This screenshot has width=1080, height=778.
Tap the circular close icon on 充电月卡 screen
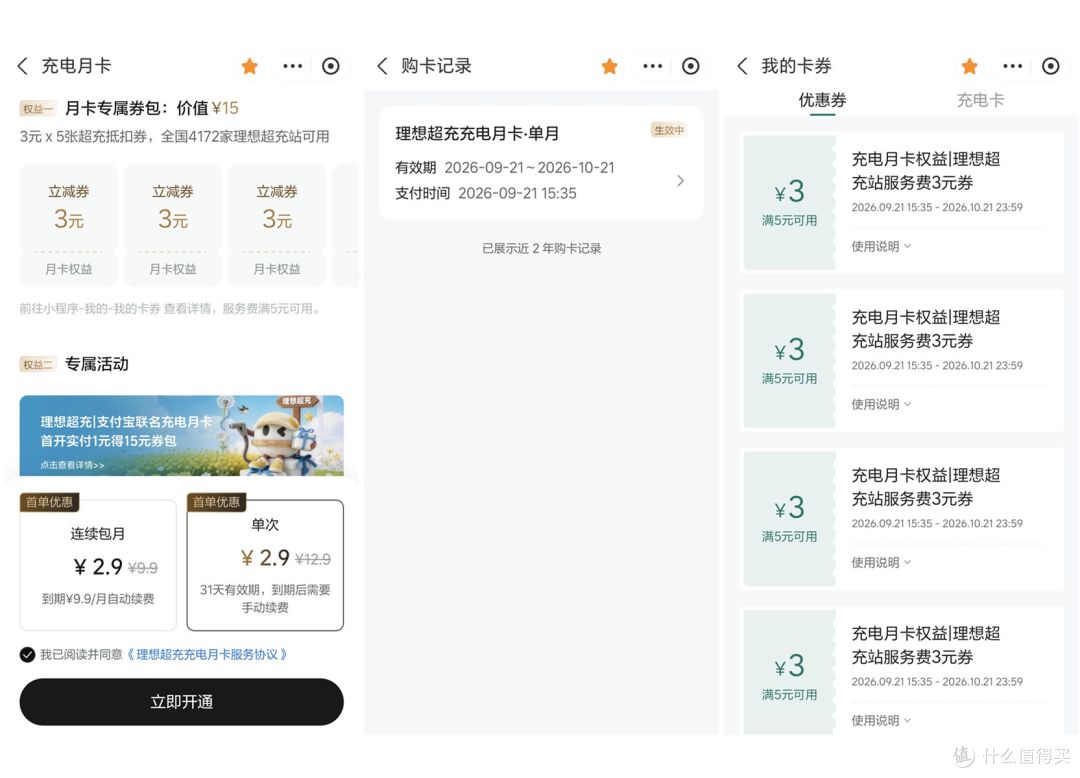point(331,66)
